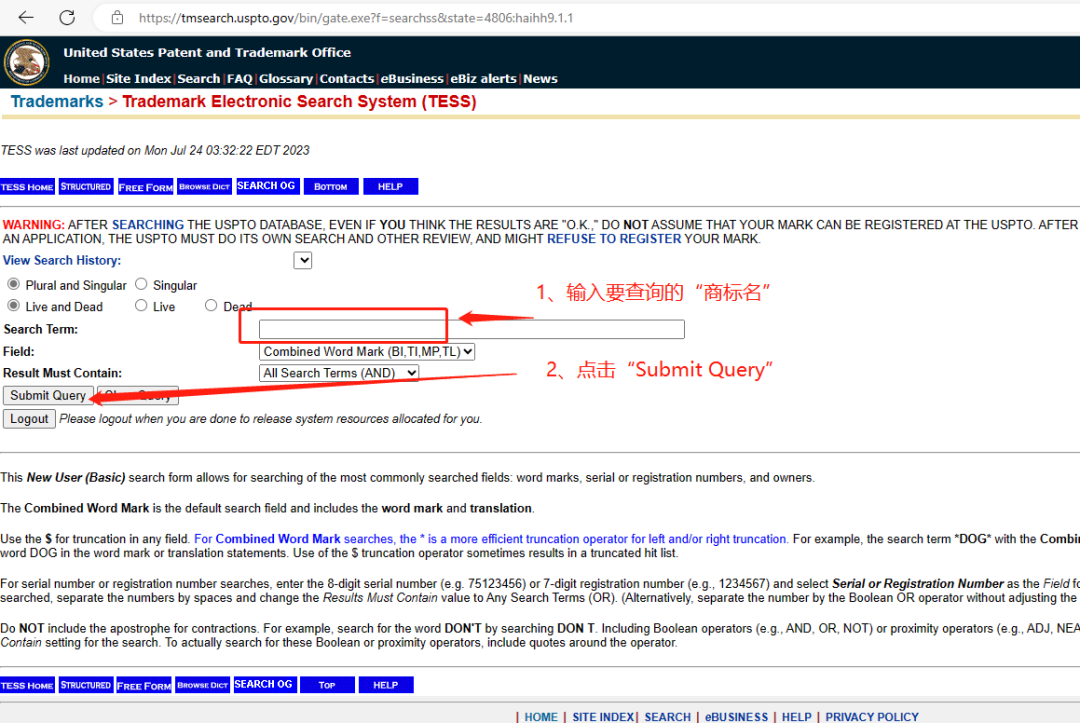The width and height of the screenshot is (1080, 723).
Task: Open the View Search History dropdown
Action: click(x=303, y=261)
